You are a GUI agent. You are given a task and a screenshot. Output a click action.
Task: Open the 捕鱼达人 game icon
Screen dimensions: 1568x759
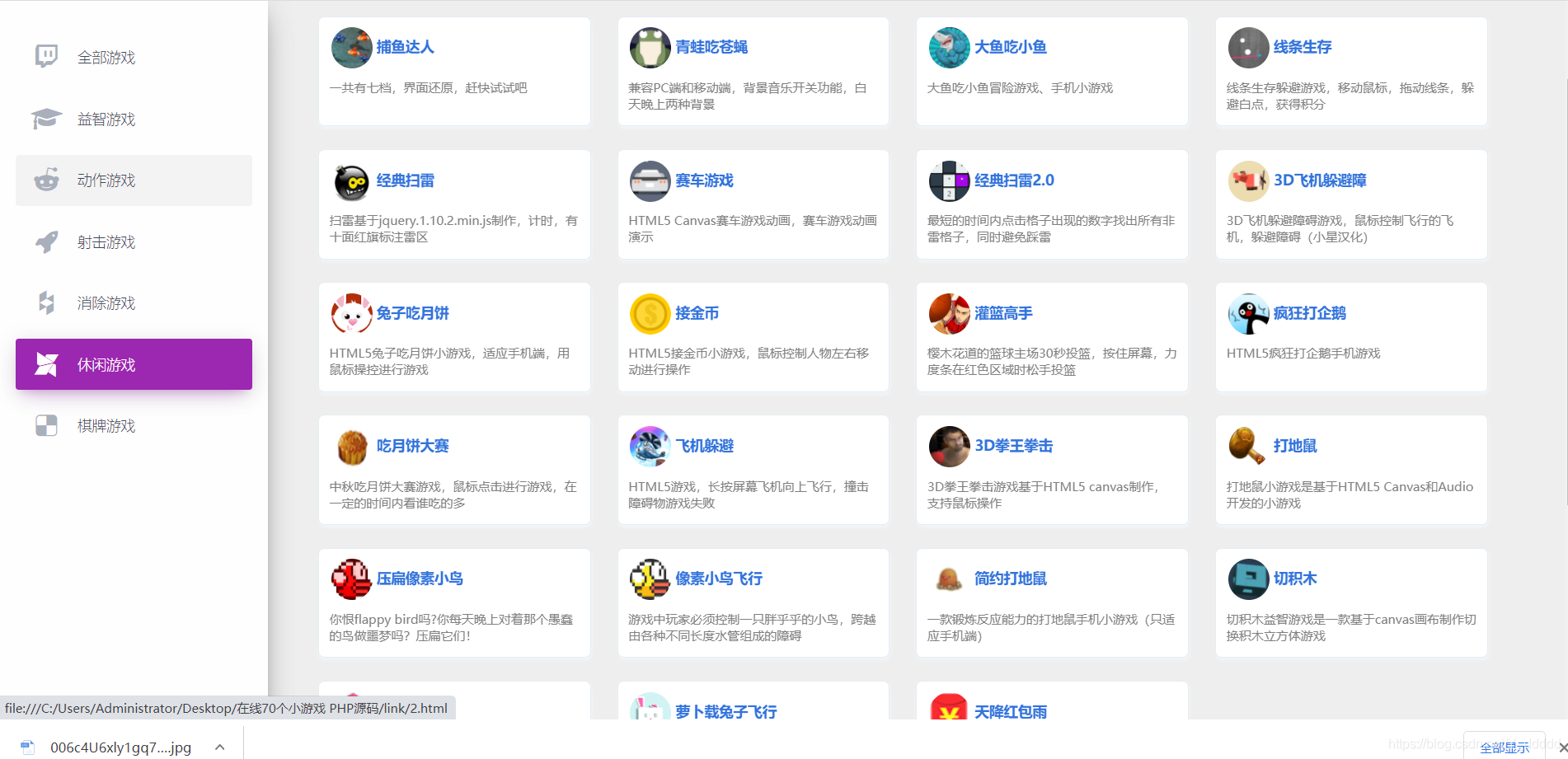[x=352, y=48]
